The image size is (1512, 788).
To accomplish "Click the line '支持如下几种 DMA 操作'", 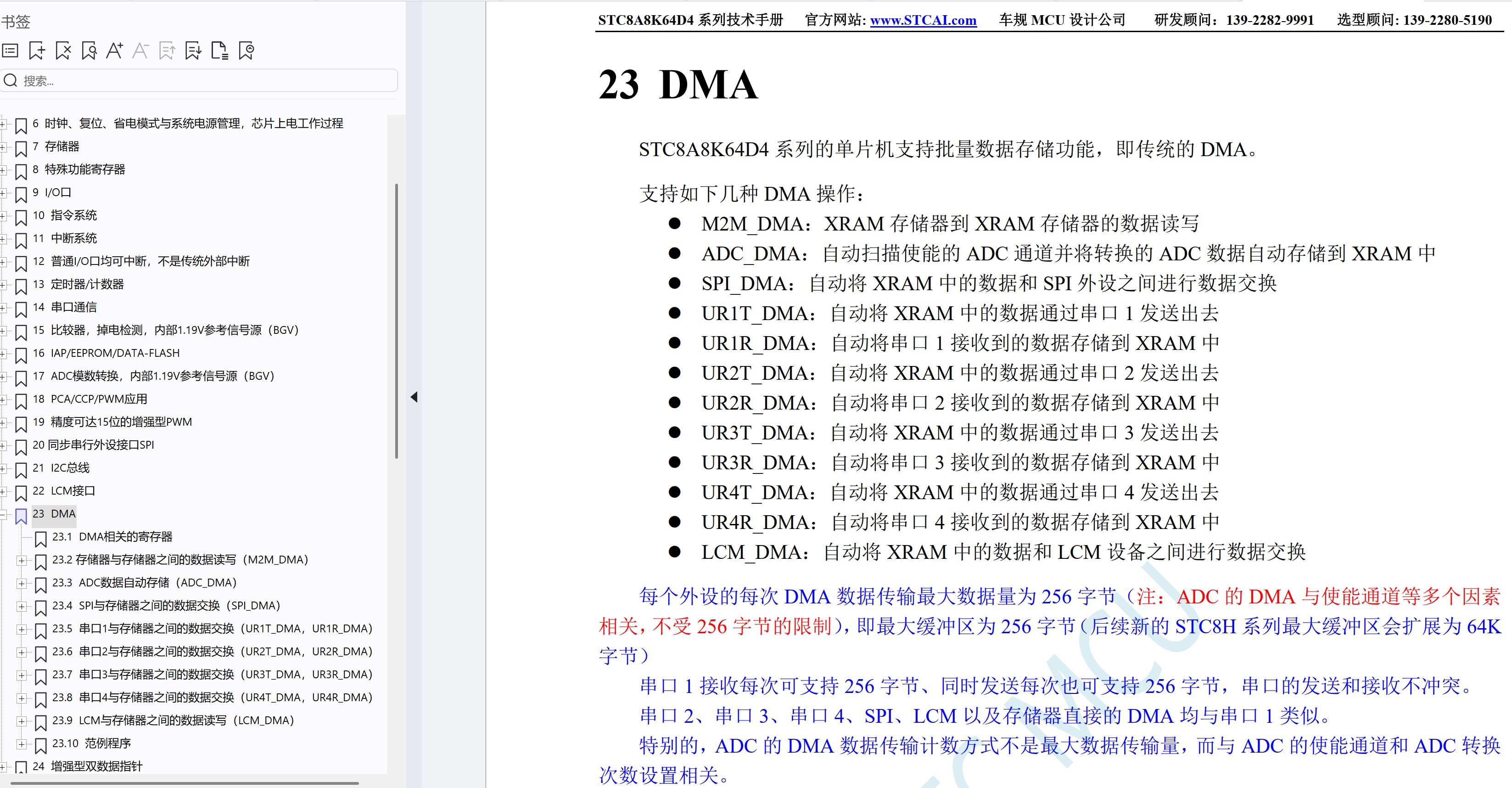I will click(x=751, y=193).
